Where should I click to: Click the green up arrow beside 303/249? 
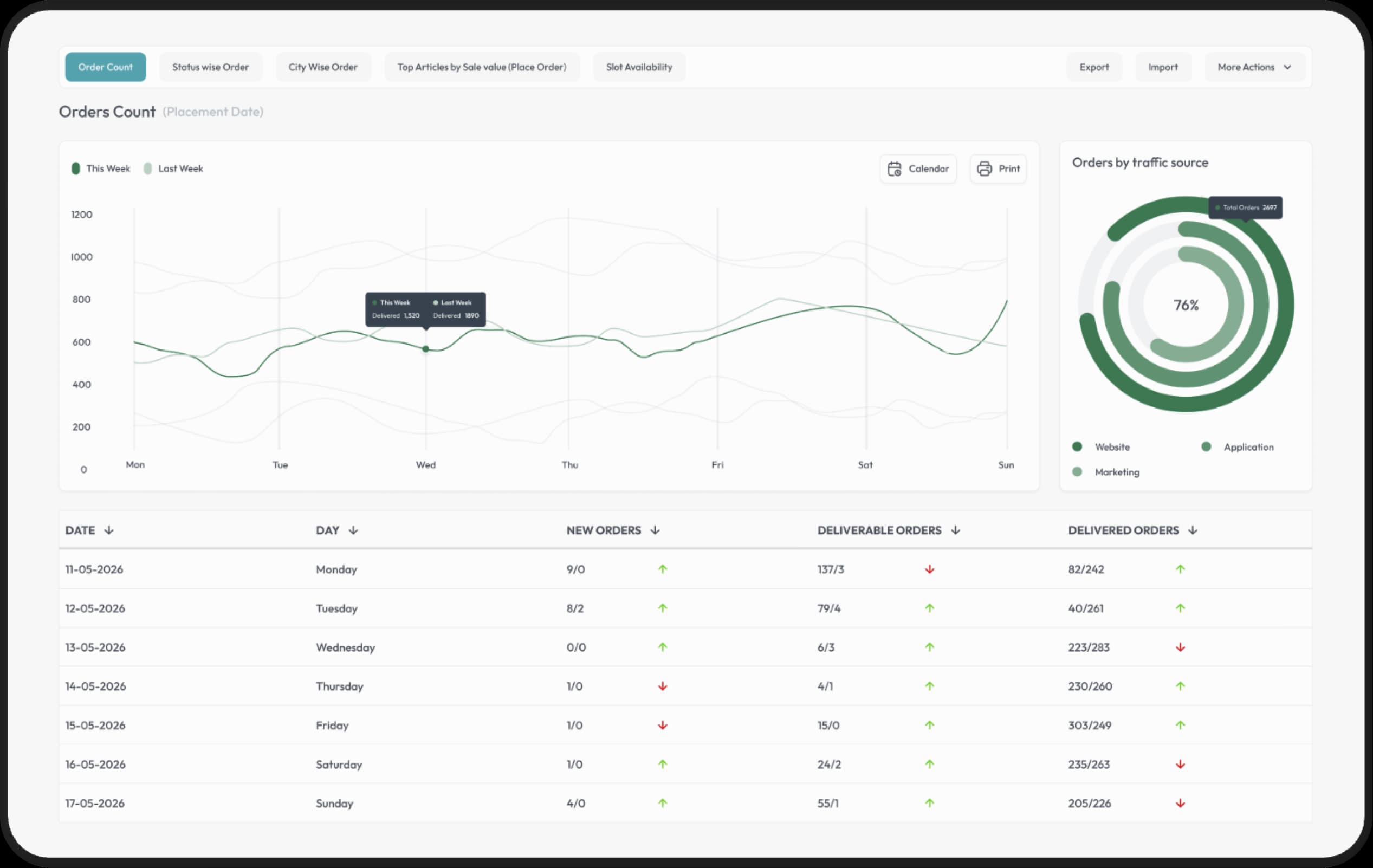(x=1180, y=726)
